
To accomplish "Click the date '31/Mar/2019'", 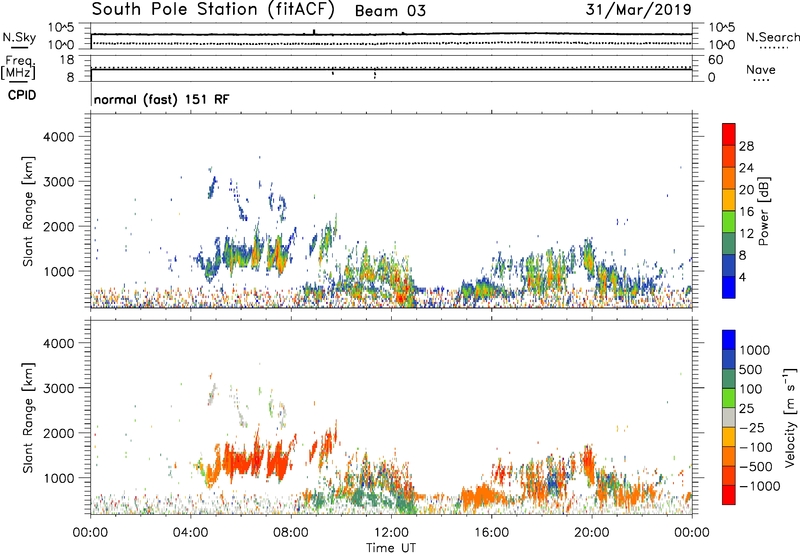I will click(x=638, y=10).
